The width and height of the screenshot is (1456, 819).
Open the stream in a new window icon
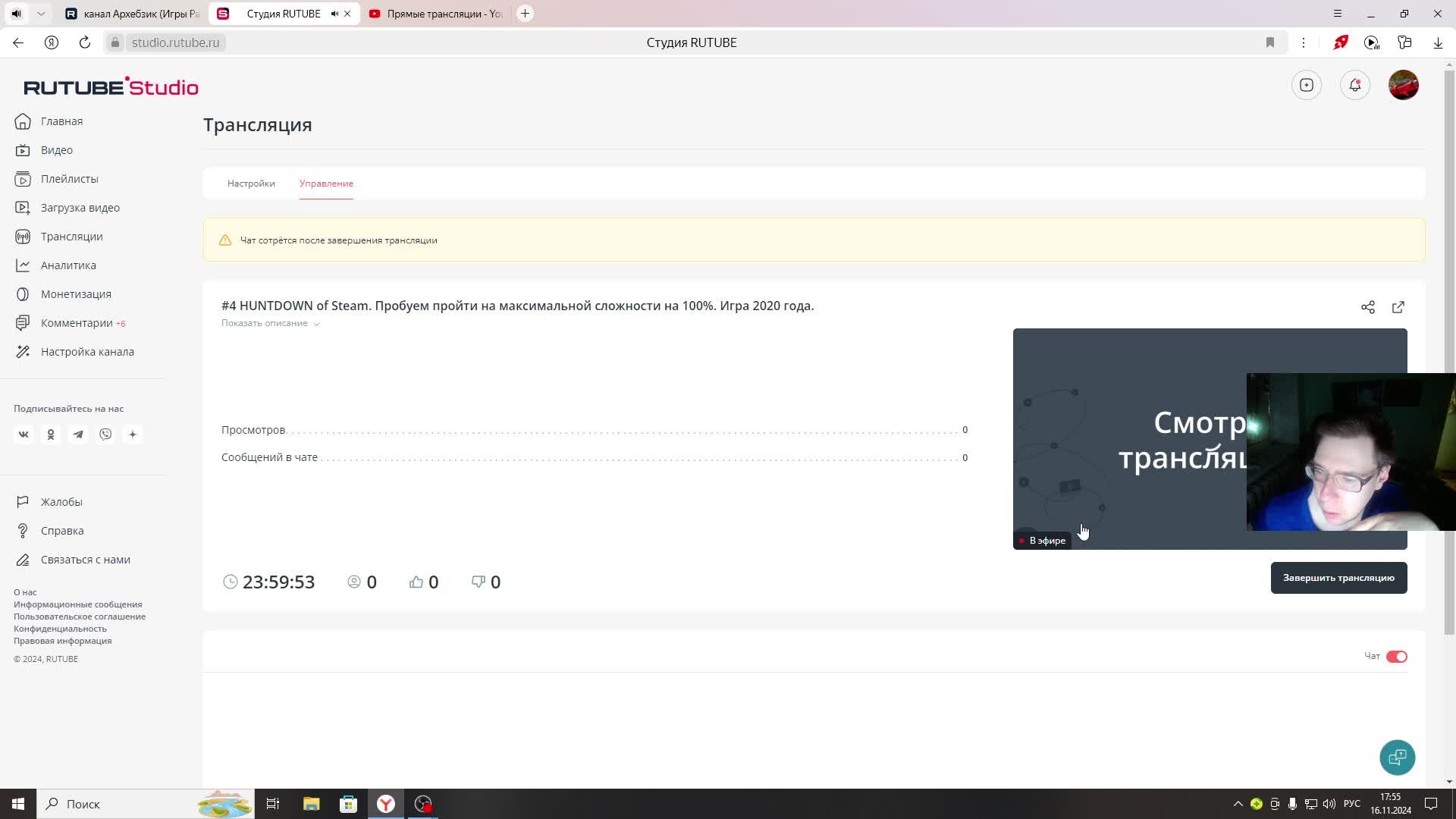tap(1398, 307)
